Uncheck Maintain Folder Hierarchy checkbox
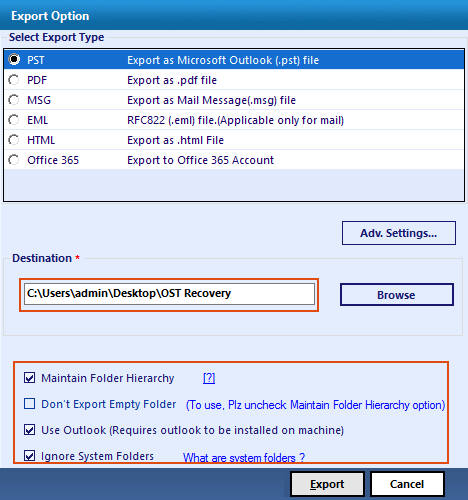468x500 pixels. click(29, 378)
